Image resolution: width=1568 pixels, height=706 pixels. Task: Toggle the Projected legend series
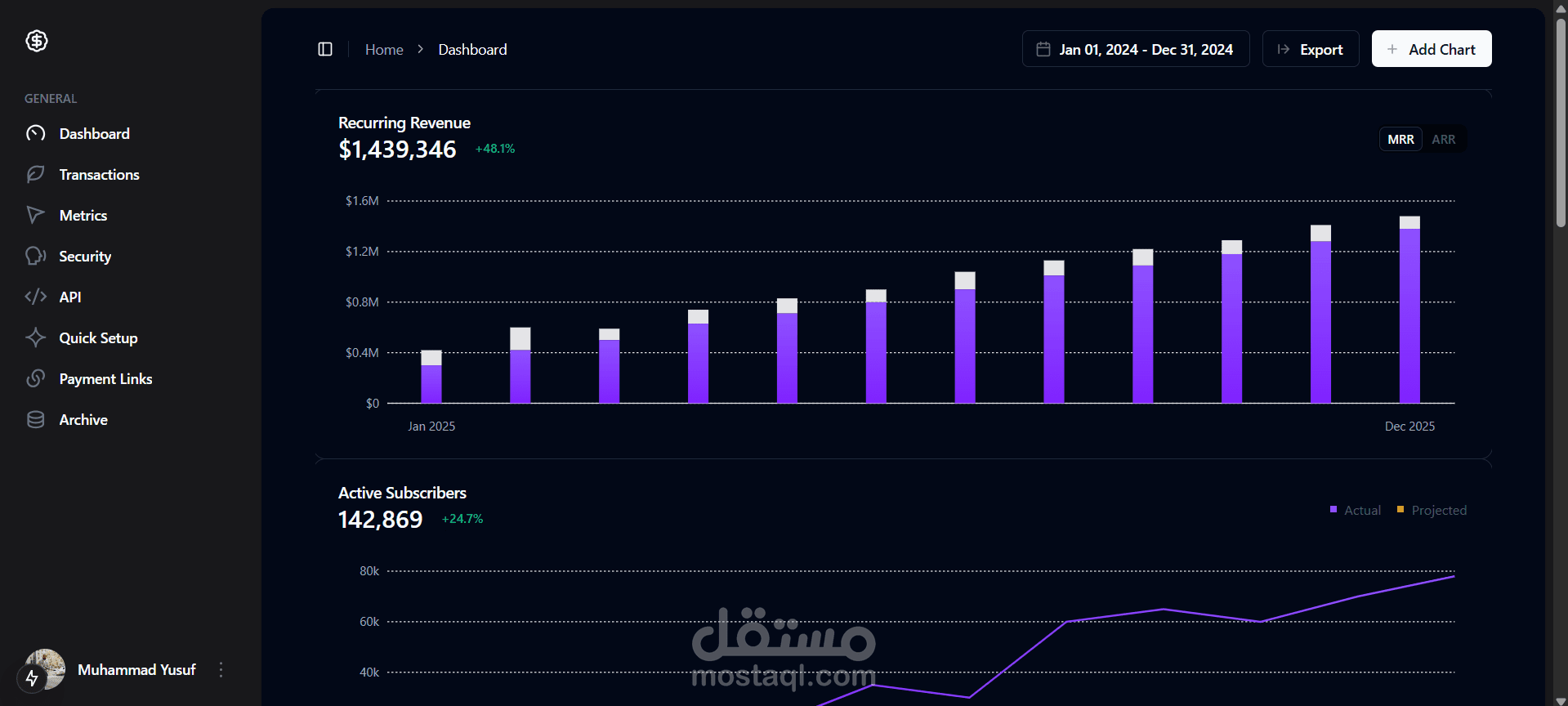coord(1432,510)
